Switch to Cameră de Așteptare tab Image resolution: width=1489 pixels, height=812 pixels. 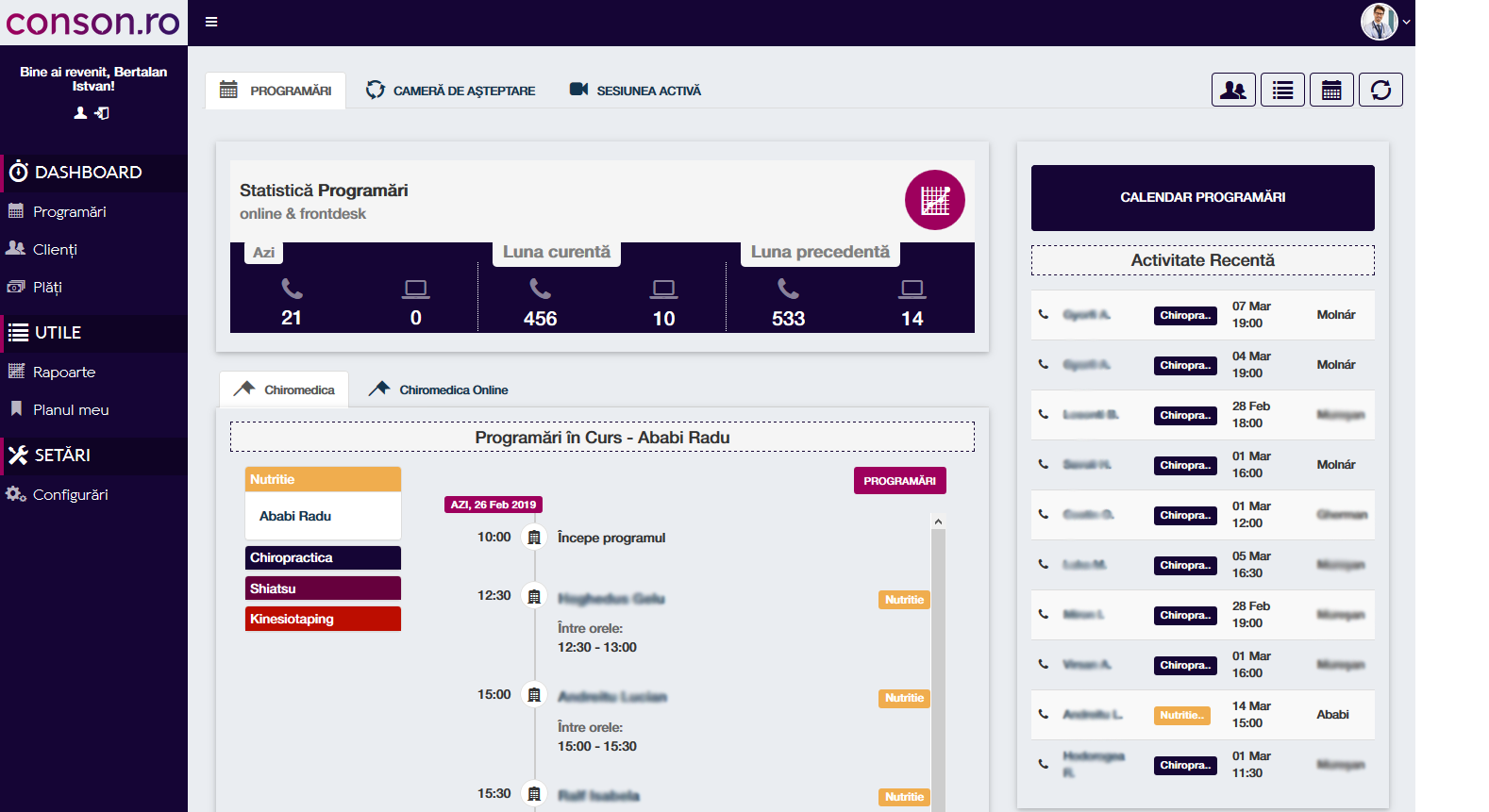click(x=451, y=91)
